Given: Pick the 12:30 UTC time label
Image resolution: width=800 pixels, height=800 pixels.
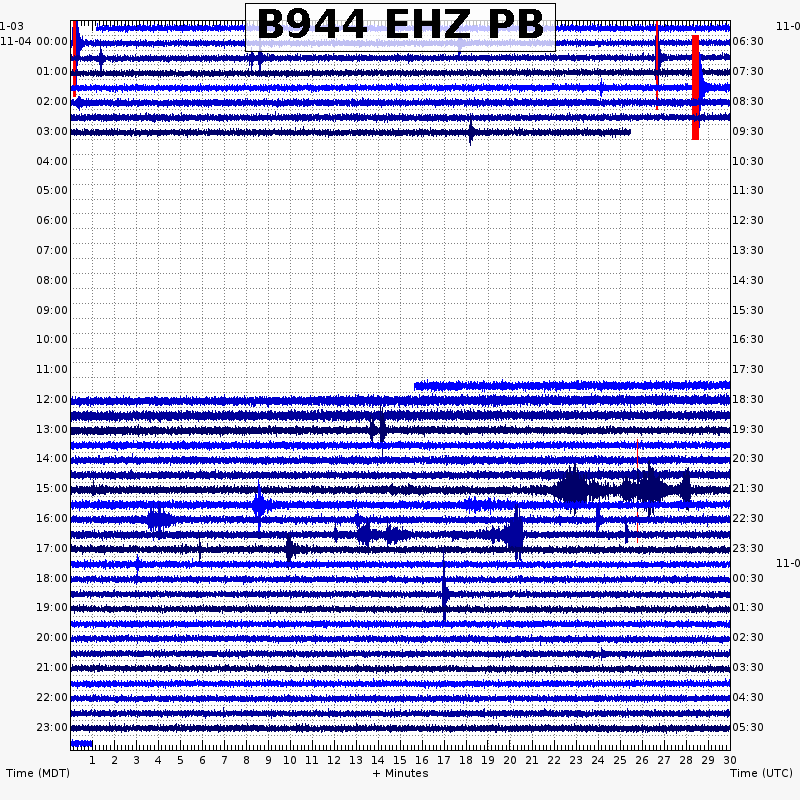Looking at the screenshot, I should pyautogui.click(x=748, y=220).
